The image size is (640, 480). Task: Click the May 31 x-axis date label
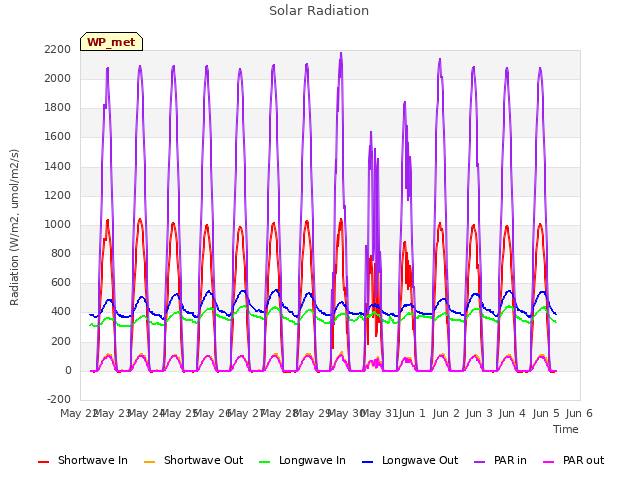coord(379,413)
